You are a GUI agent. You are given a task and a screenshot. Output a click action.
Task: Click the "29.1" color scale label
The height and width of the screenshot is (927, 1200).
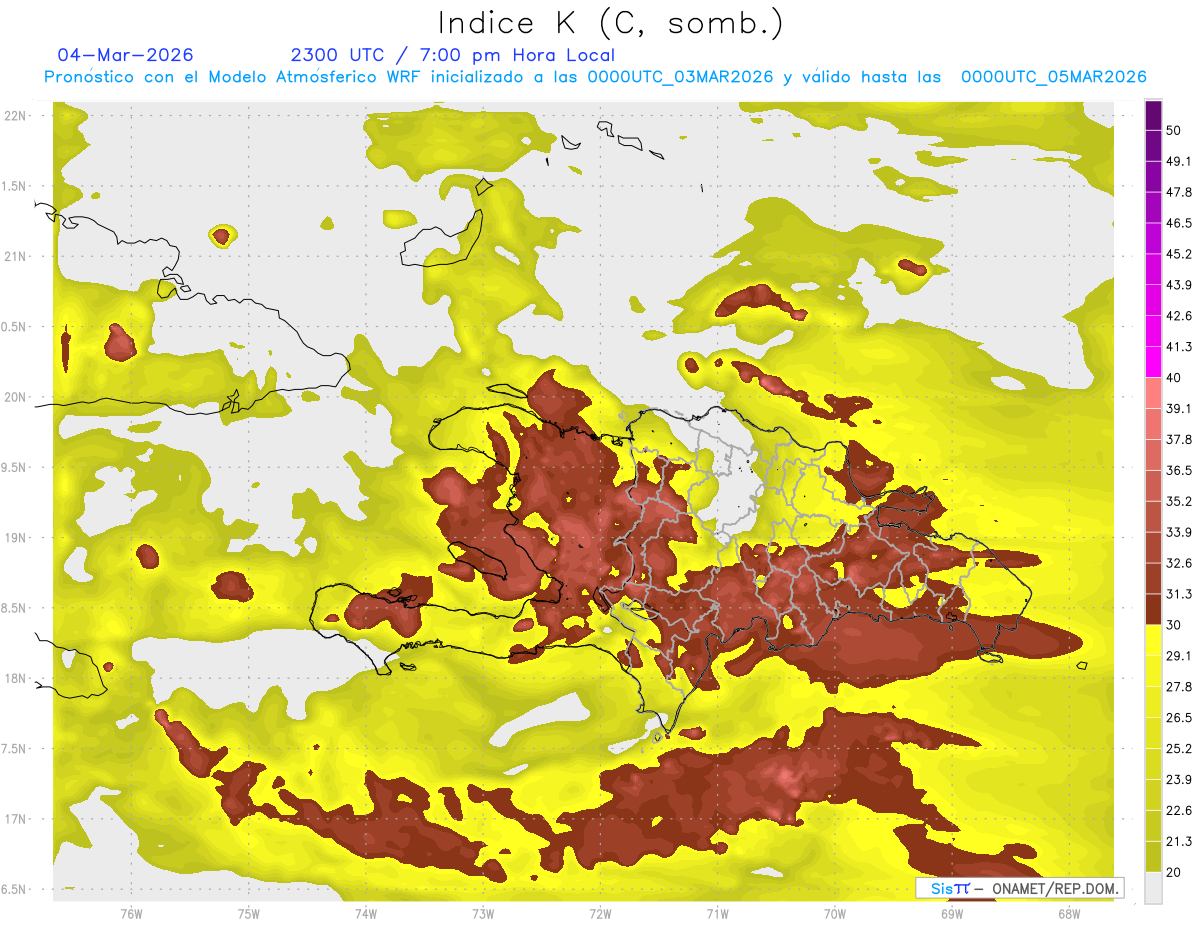pos(1179,655)
